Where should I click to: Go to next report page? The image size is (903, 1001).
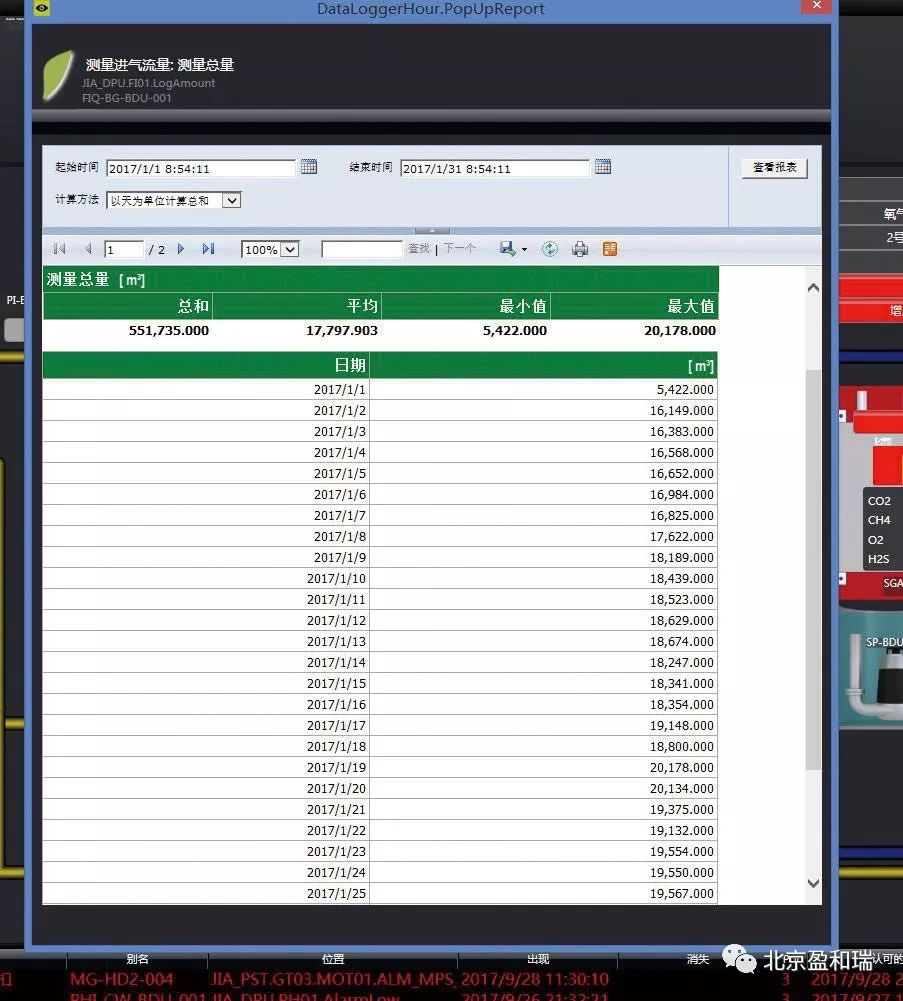[x=181, y=249]
